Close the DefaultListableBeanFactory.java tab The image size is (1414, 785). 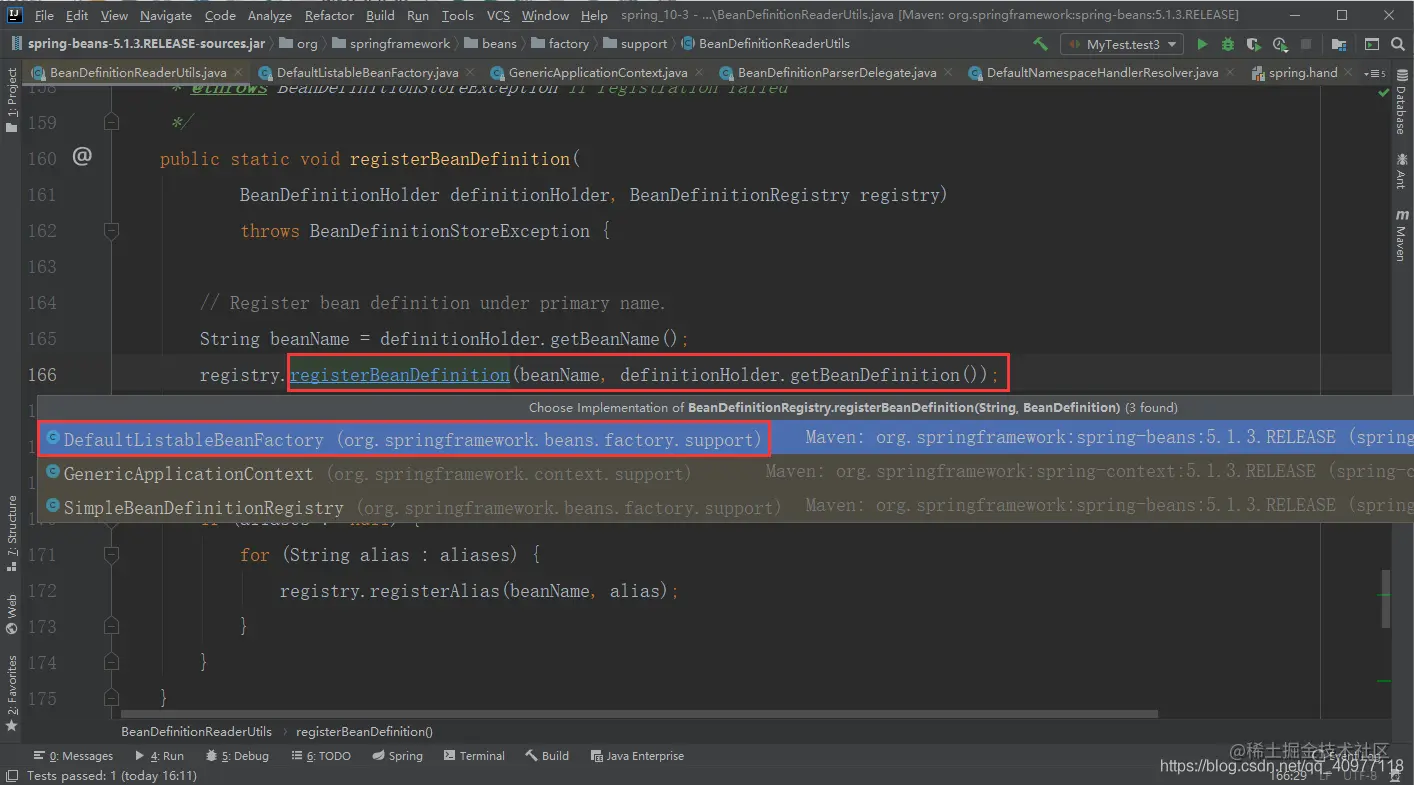tap(472, 73)
